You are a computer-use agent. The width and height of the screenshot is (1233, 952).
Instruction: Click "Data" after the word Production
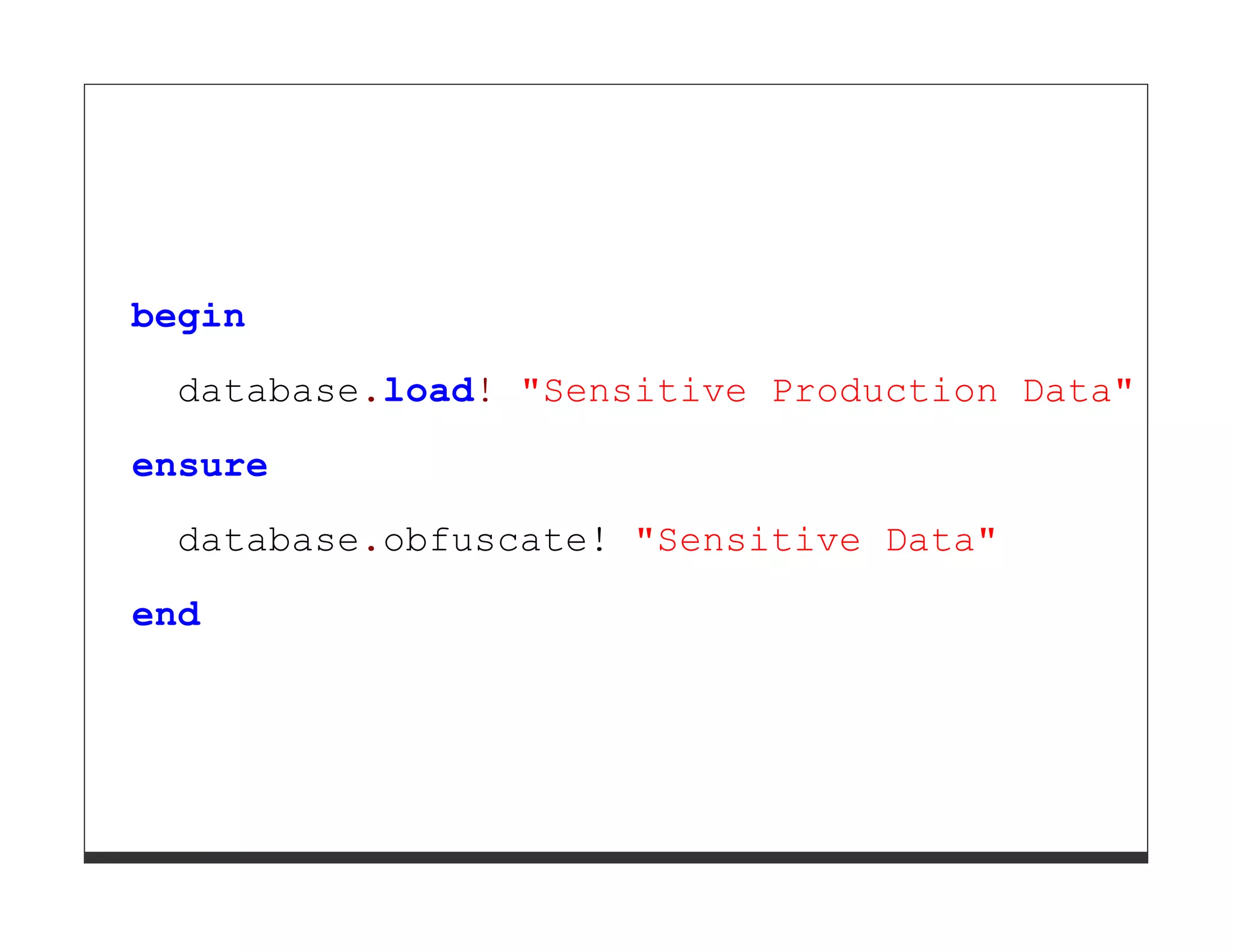tap(1067, 391)
